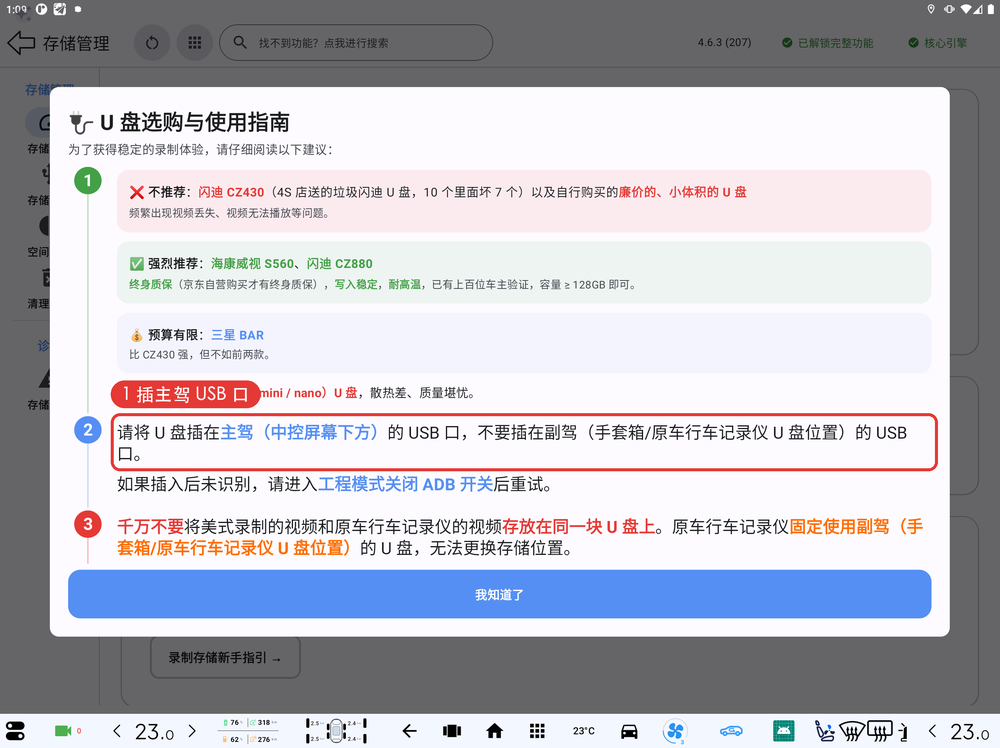Tap the system back arrow in dock
1000x748 pixels.
pyautogui.click(x=409, y=731)
